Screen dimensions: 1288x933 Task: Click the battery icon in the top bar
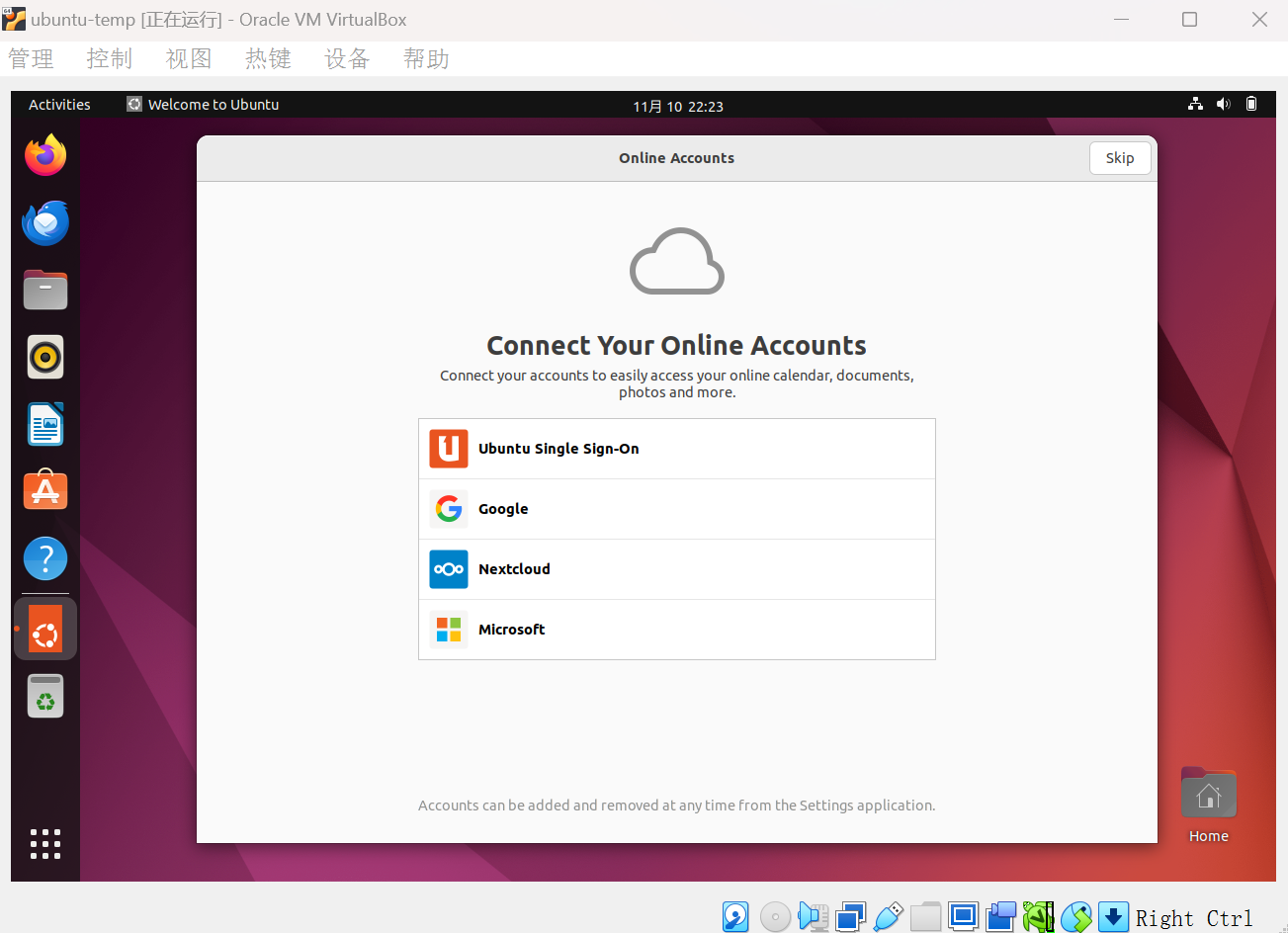(1251, 104)
